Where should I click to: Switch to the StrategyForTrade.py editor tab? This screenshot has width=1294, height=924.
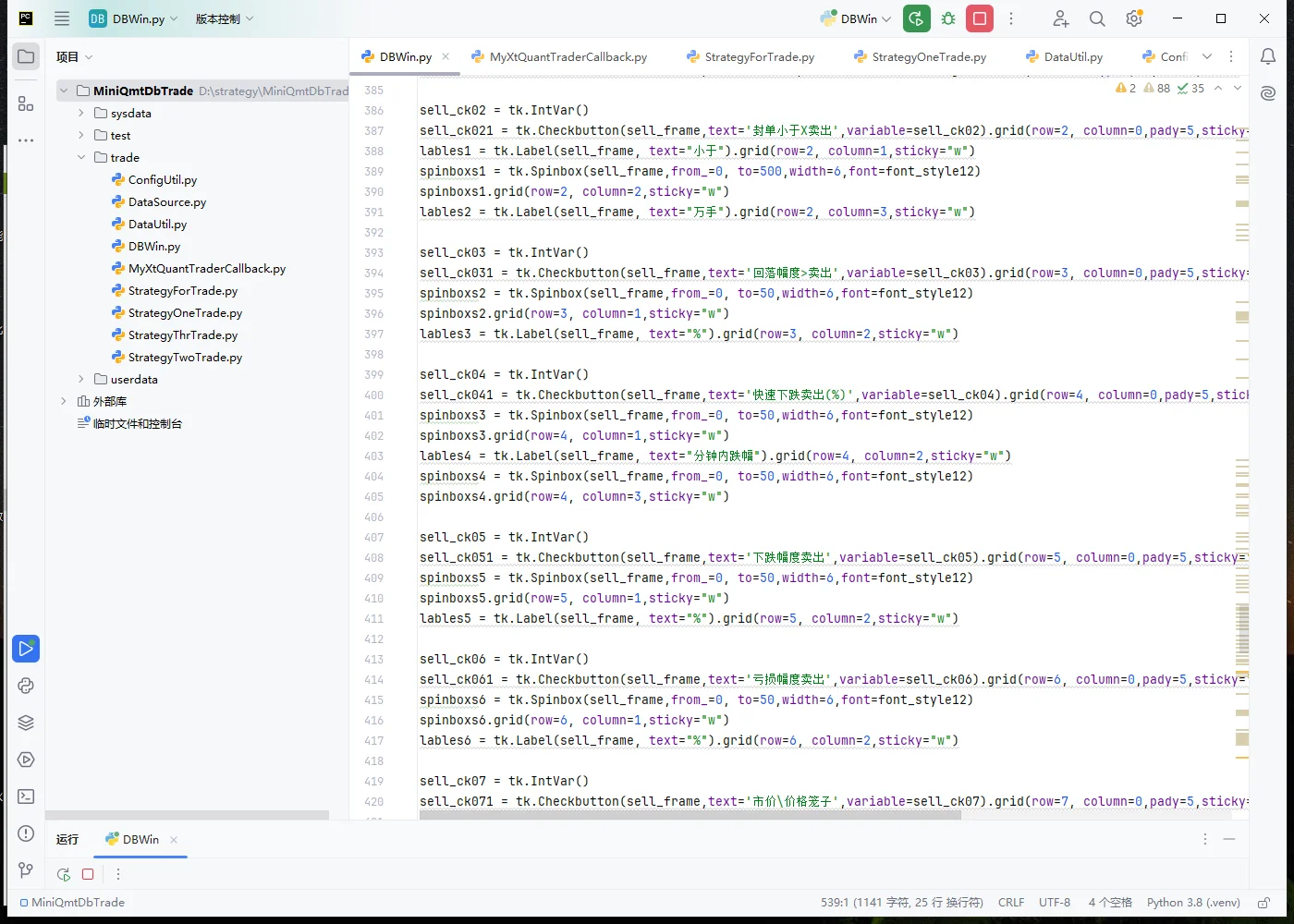(751, 56)
